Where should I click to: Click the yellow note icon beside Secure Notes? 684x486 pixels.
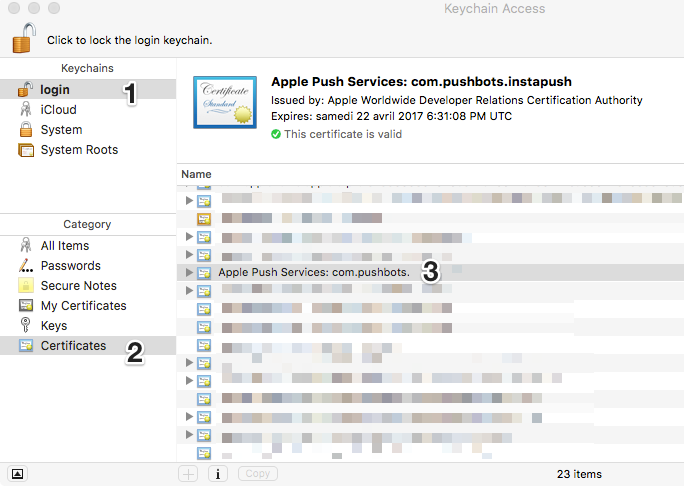pyautogui.click(x=26, y=285)
